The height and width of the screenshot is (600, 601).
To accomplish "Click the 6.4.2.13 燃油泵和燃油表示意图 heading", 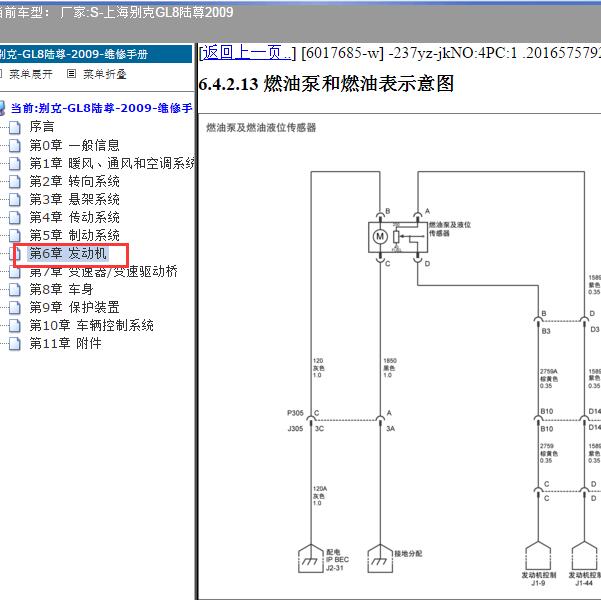I will click(x=326, y=84).
